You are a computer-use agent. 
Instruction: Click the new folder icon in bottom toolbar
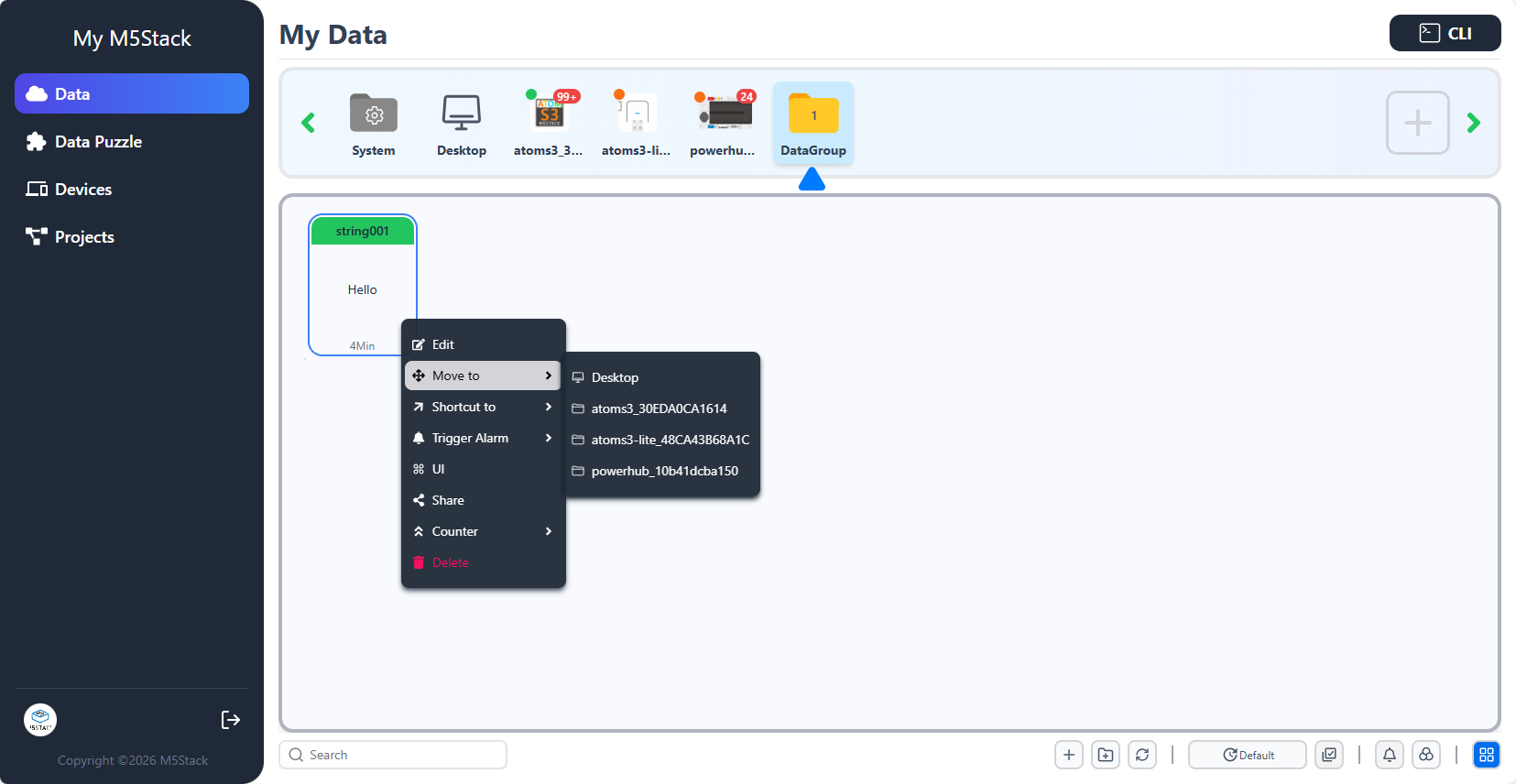[1106, 755]
